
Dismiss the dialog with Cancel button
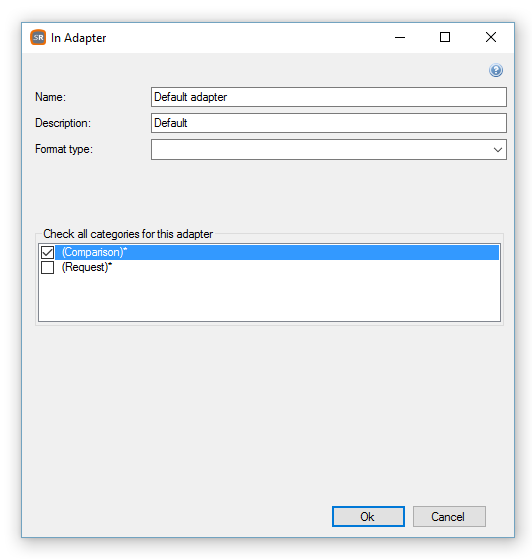(x=449, y=517)
